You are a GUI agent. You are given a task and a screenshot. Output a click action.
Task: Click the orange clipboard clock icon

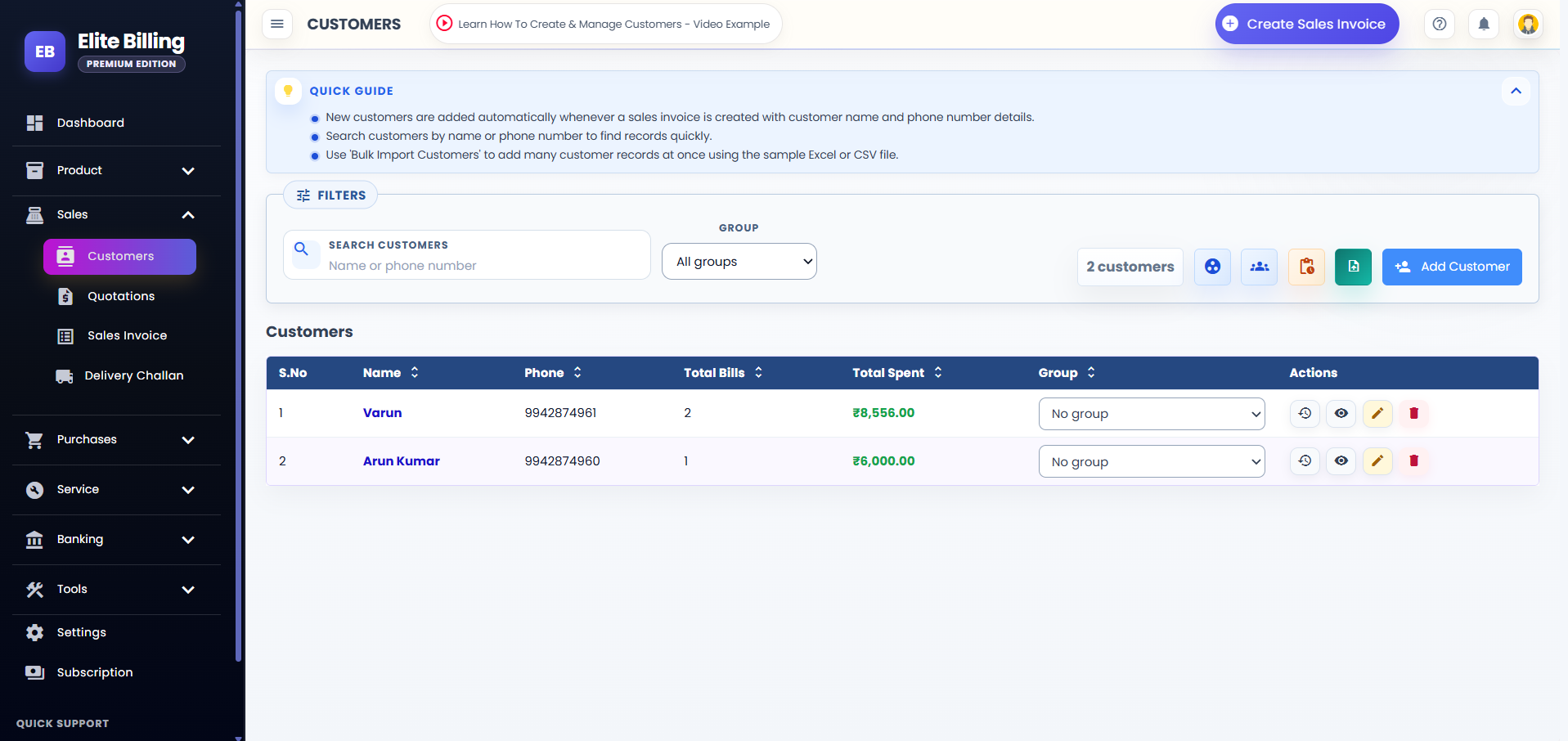point(1306,267)
